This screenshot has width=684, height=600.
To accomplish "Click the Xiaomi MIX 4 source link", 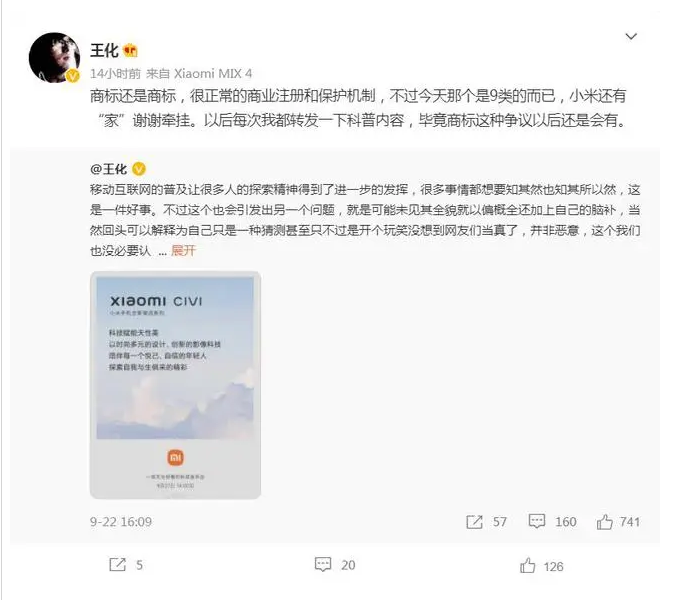I will pos(213,73).
